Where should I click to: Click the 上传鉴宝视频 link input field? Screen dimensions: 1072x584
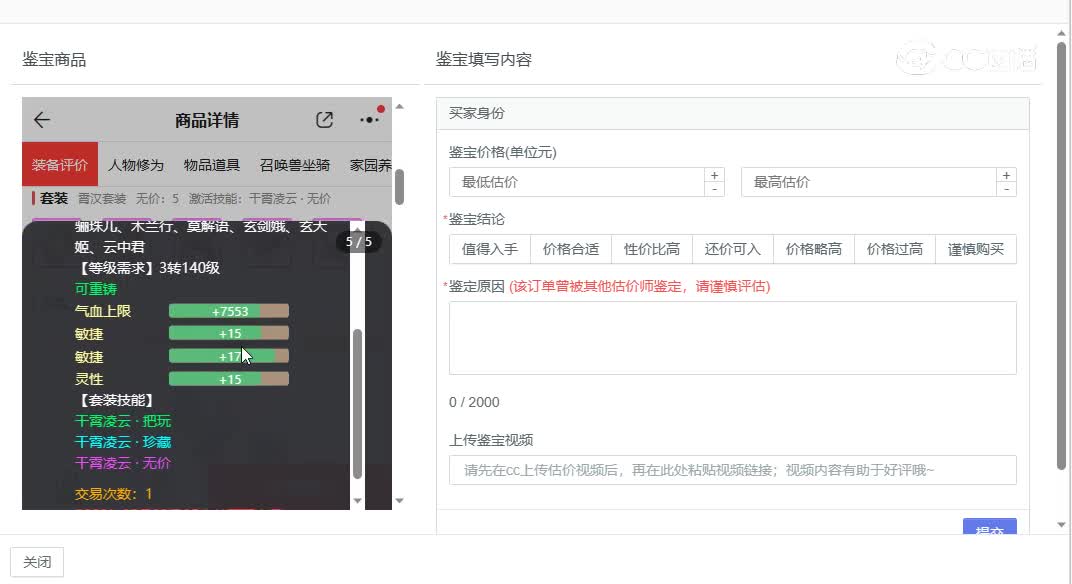click(x=732, y=470)
